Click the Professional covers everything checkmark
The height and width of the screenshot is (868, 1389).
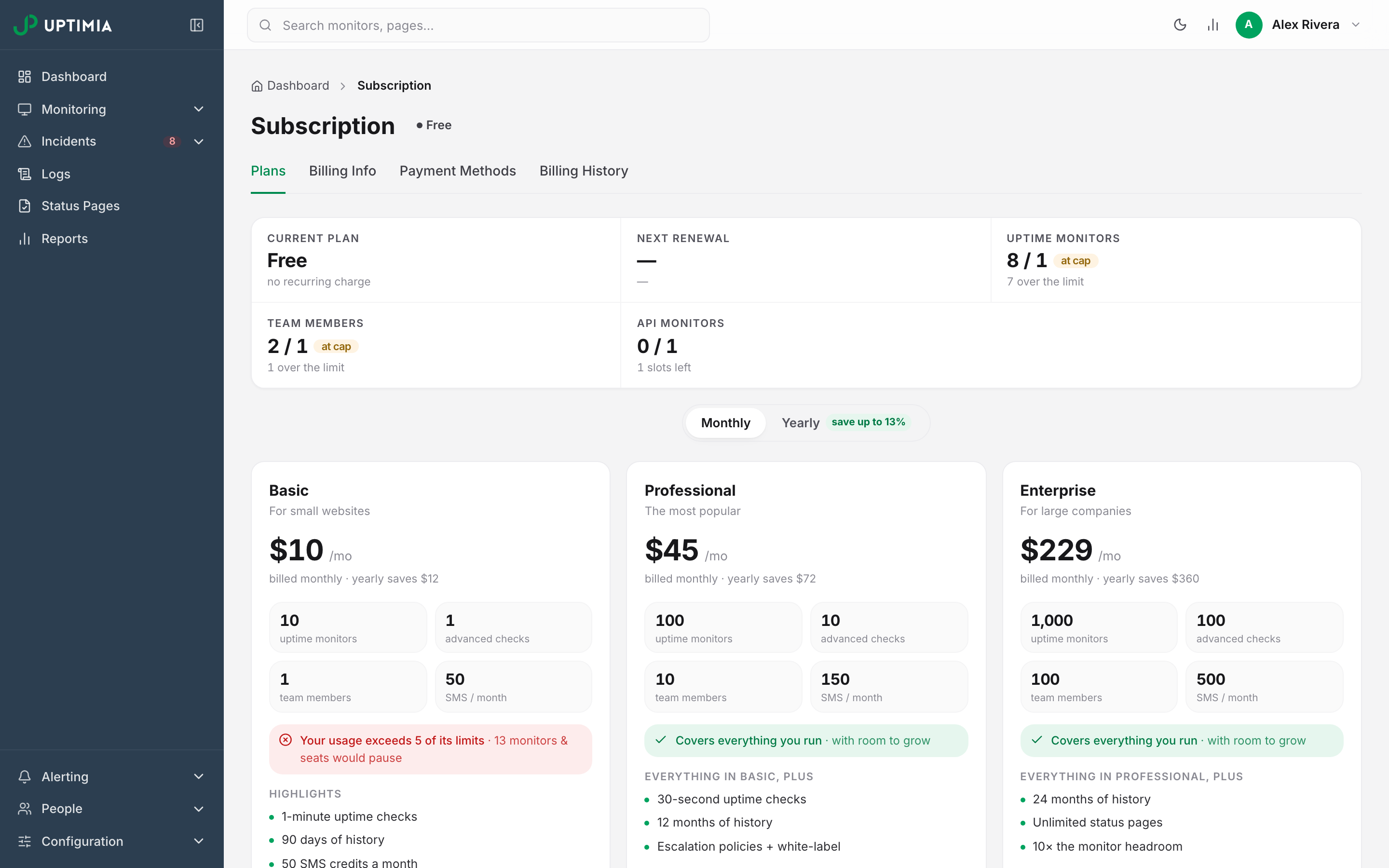(x=661, y=740)
